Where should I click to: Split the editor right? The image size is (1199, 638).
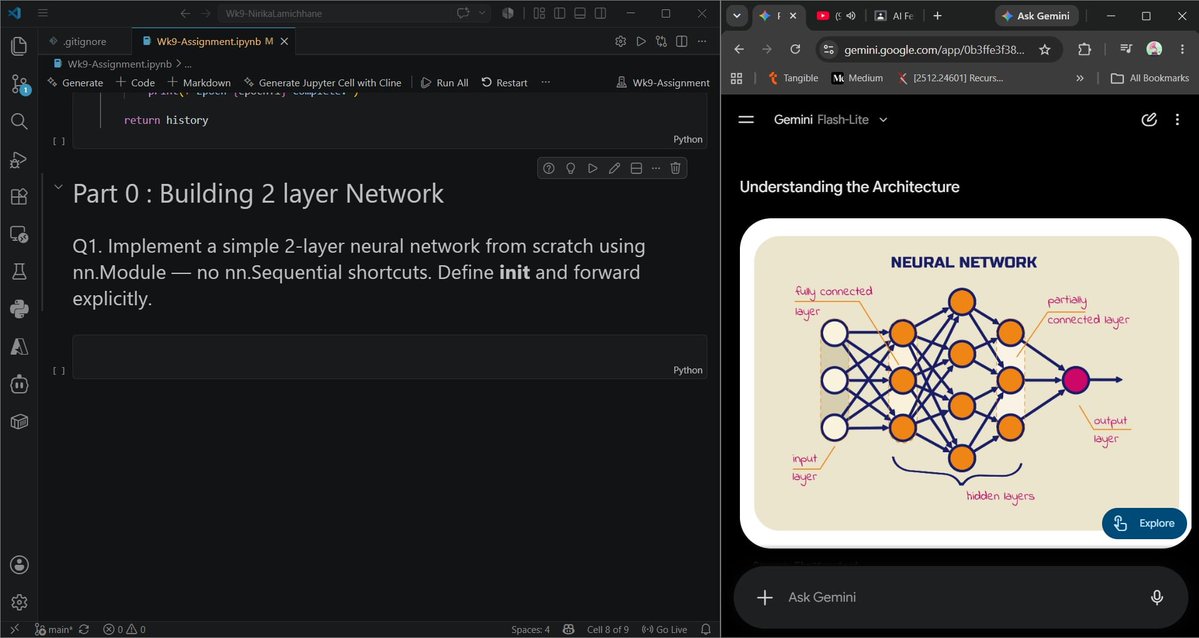(681, 41)
